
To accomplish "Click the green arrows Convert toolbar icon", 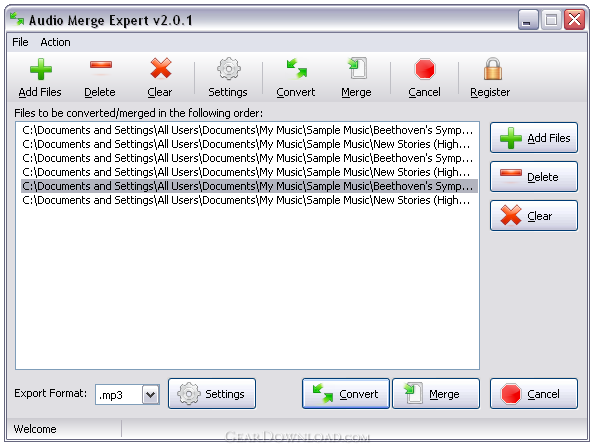I will click(x=297, y=69).
